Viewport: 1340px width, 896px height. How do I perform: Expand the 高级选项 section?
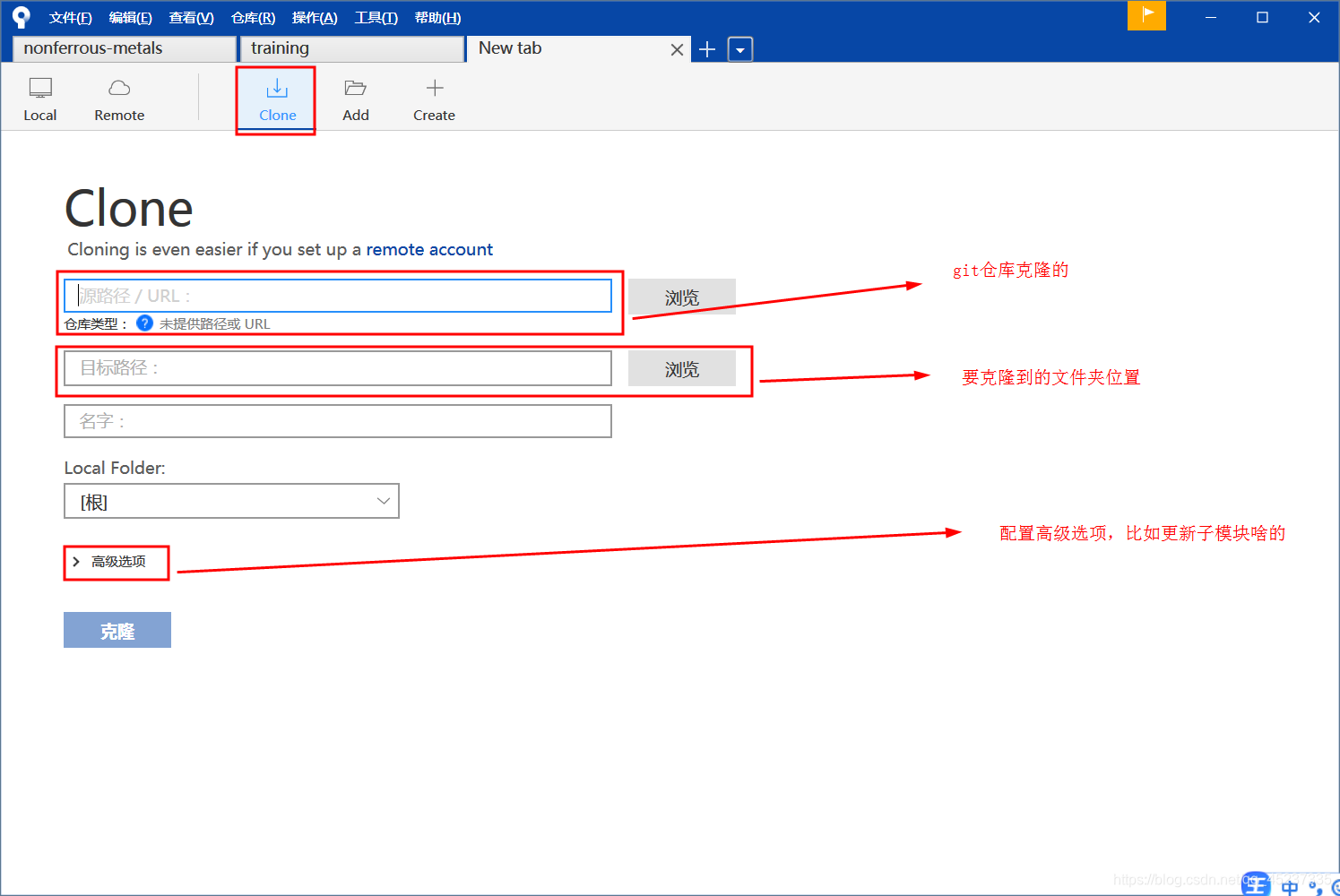109,562
